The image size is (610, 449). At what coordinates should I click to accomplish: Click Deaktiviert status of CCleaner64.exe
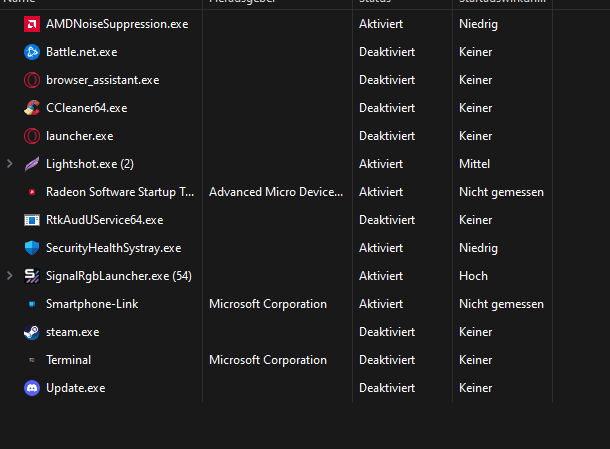[387, 108]
